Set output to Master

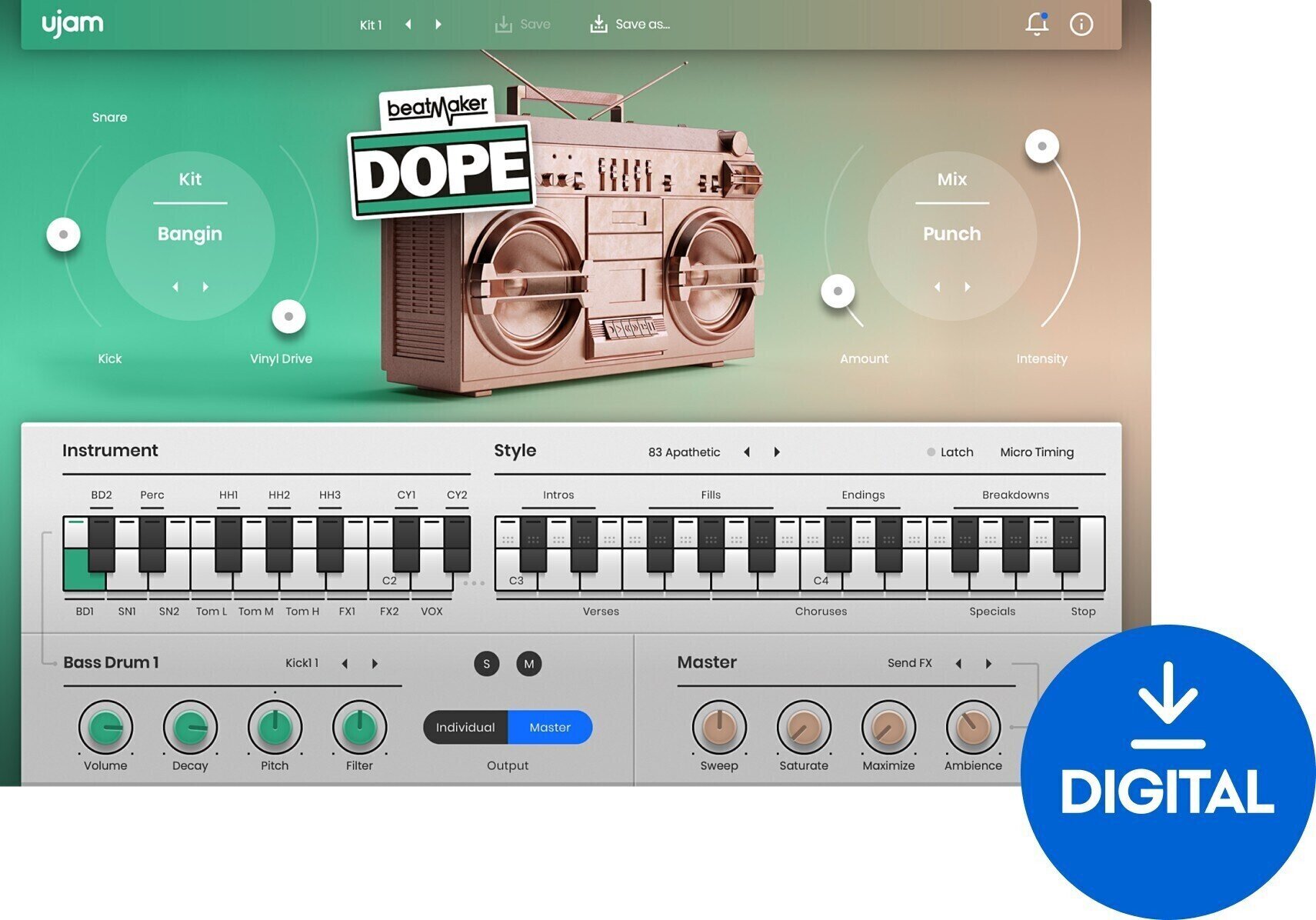click(550, 728)
